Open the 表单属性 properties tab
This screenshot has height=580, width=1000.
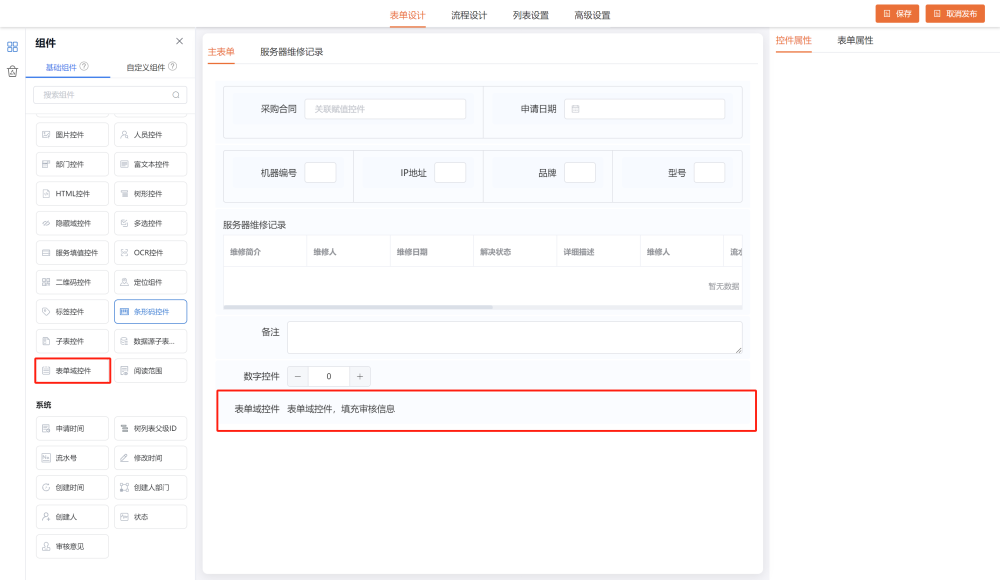click(855, 40)
